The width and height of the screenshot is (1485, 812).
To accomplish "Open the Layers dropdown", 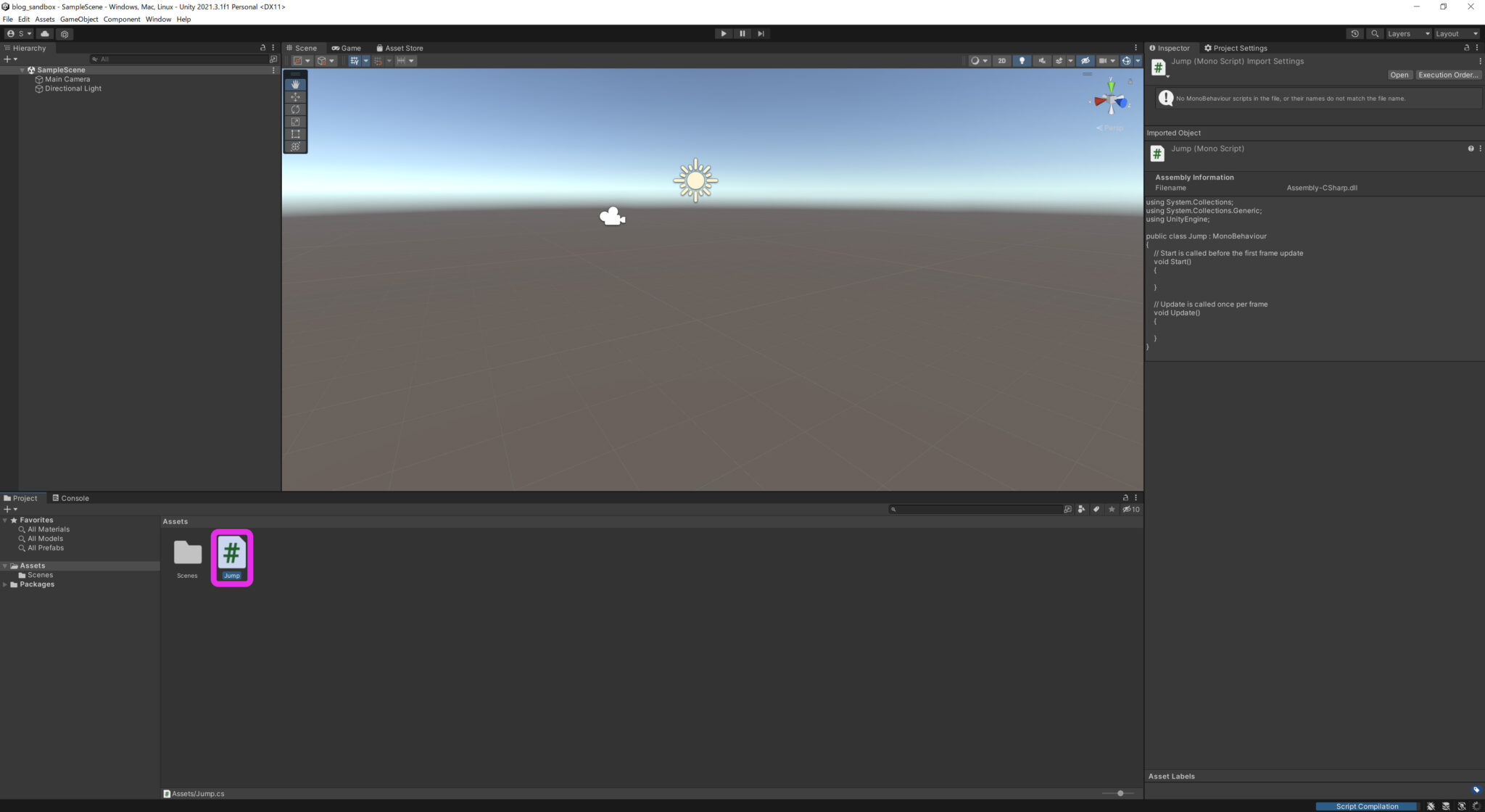I will point(1405,33).
